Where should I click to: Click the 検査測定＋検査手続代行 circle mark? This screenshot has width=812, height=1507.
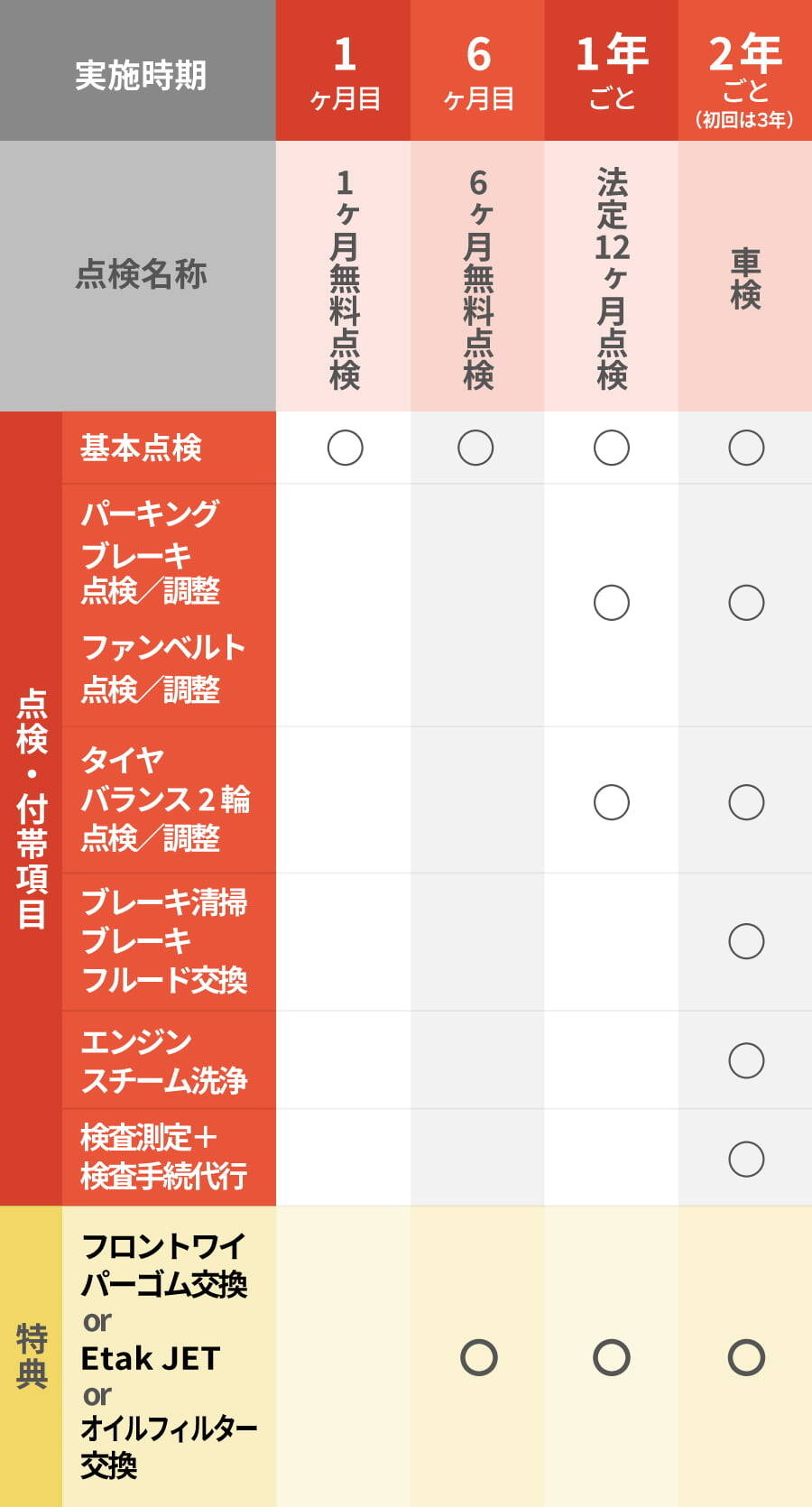pyautogui.click(x=746, y=1159)
